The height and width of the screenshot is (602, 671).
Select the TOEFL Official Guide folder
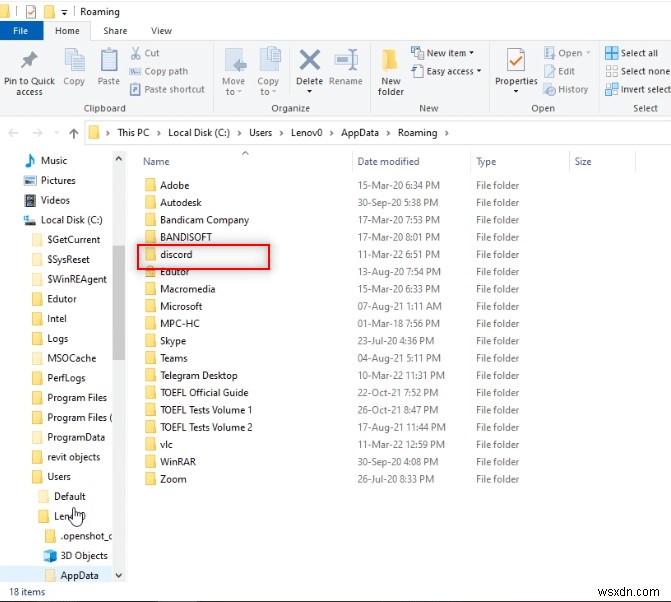click(196, 393)
